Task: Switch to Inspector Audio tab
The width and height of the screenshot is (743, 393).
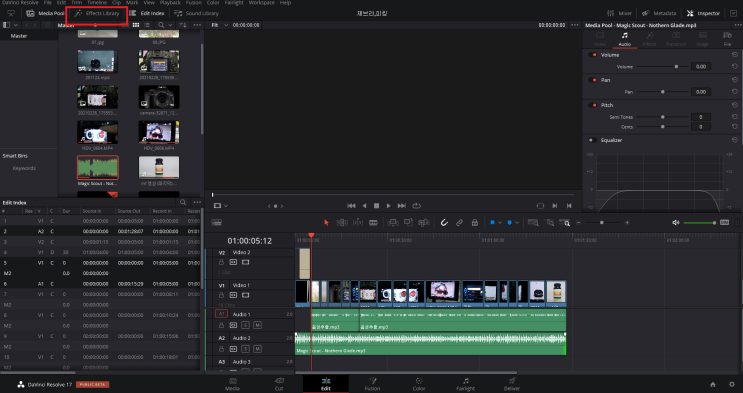Action: click(x=625, y=39)
